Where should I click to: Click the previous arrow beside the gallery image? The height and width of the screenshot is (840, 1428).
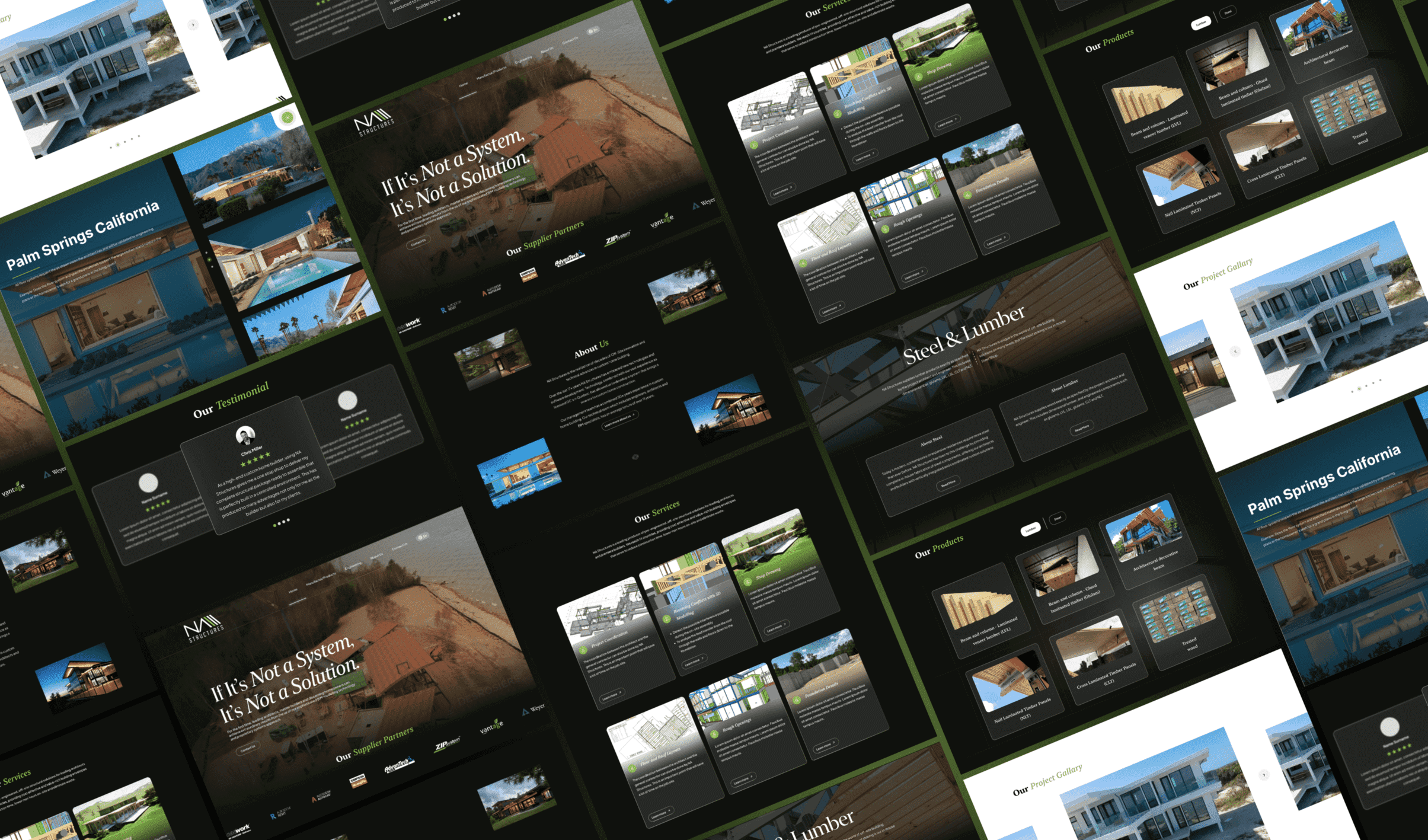tap(1235, 352)
